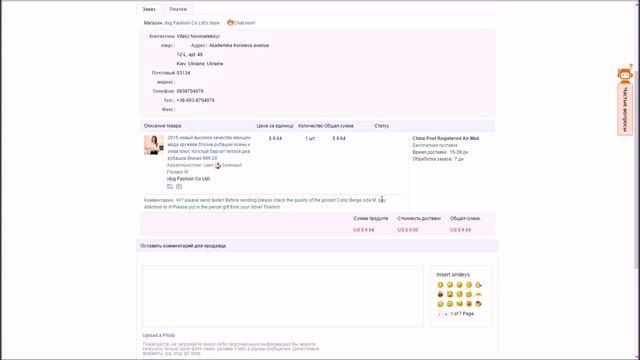Click idog Fashion Co Ltd seller name
The width and height of the screenshot is (640, 360).
click(x=188, y=179)
